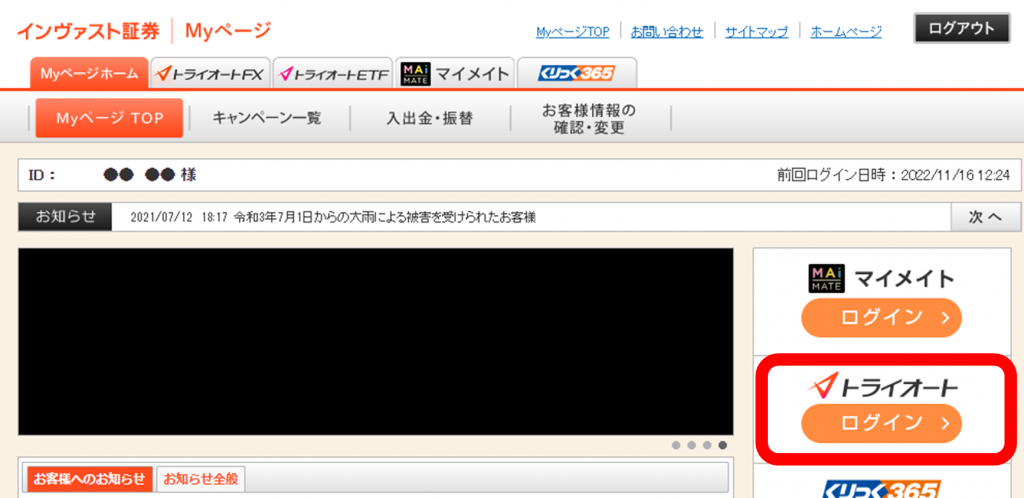The height and width of the screenshot is (498, 1024).
Task: Select the second banner carousel dot
Action: 692,446
